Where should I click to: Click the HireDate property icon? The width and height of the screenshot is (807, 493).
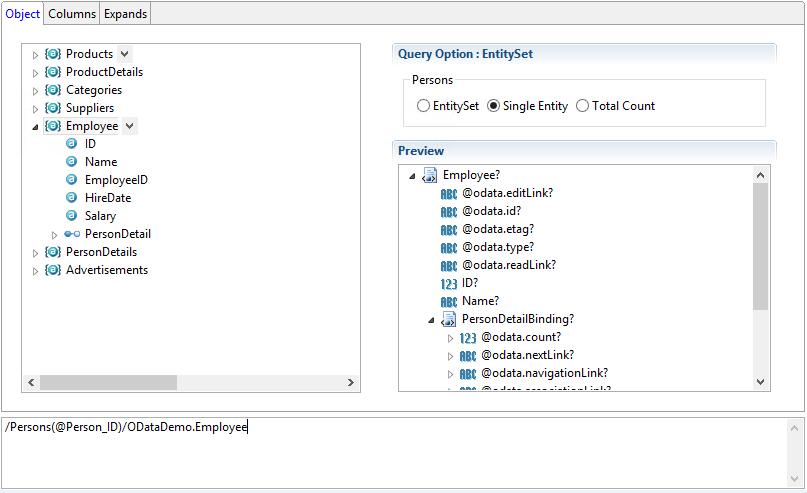(x=72, y=198)
